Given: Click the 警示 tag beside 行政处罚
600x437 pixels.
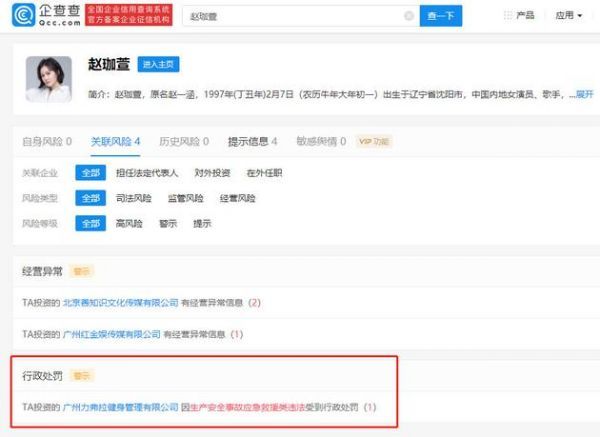Looking at the screenshot, I should pyautogui.click(x=82, y=376).
